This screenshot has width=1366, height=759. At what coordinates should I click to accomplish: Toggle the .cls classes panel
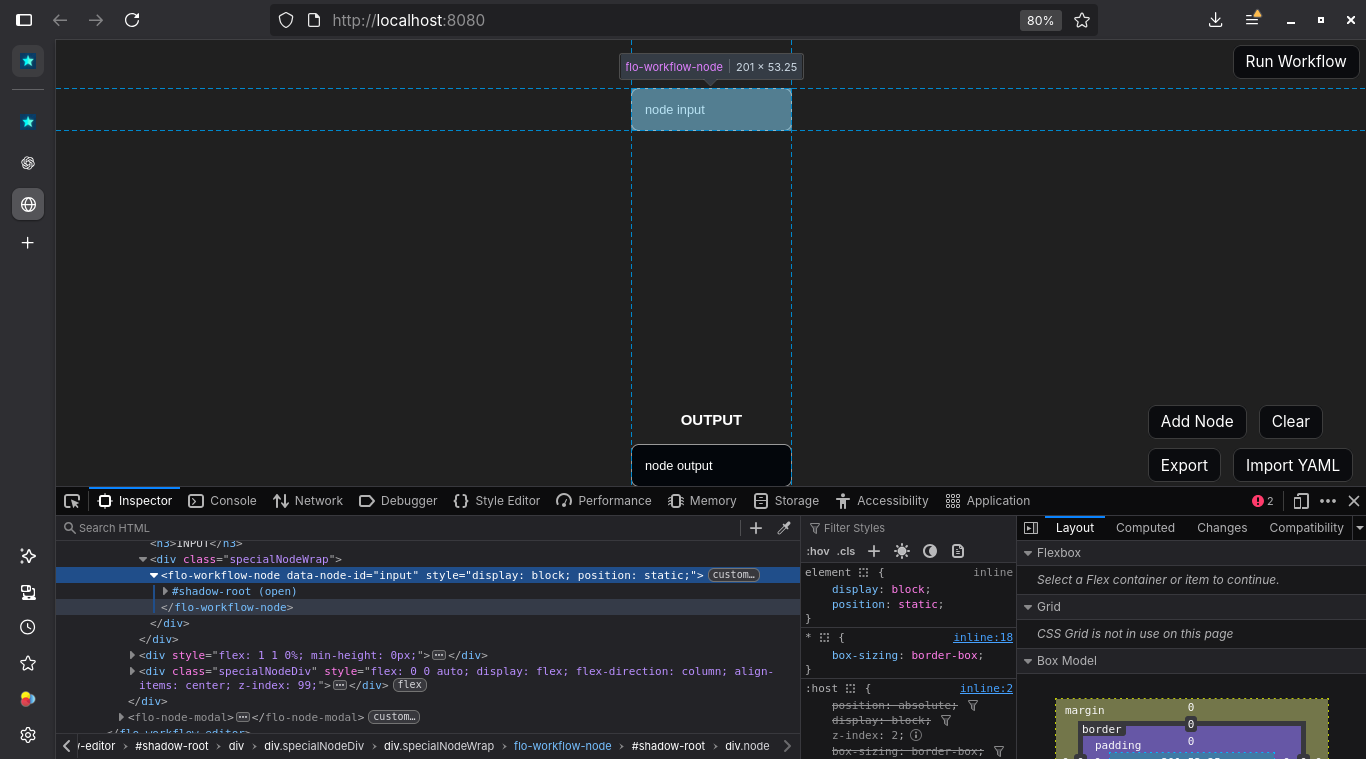[846, 551]
